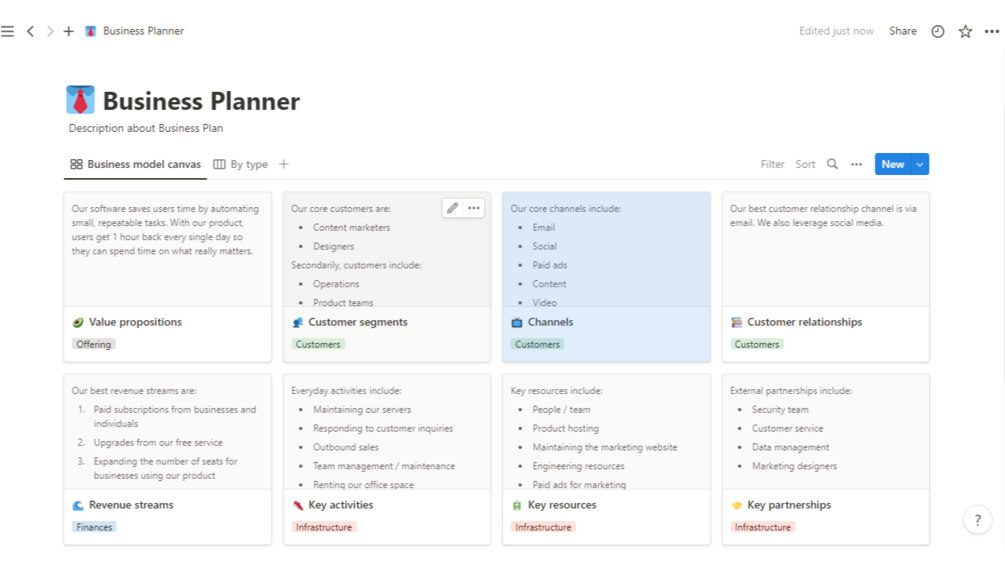Viewport: 1005px width, 565px height.
Task: Select the Business model canvas tab
Action: point(135,164)
